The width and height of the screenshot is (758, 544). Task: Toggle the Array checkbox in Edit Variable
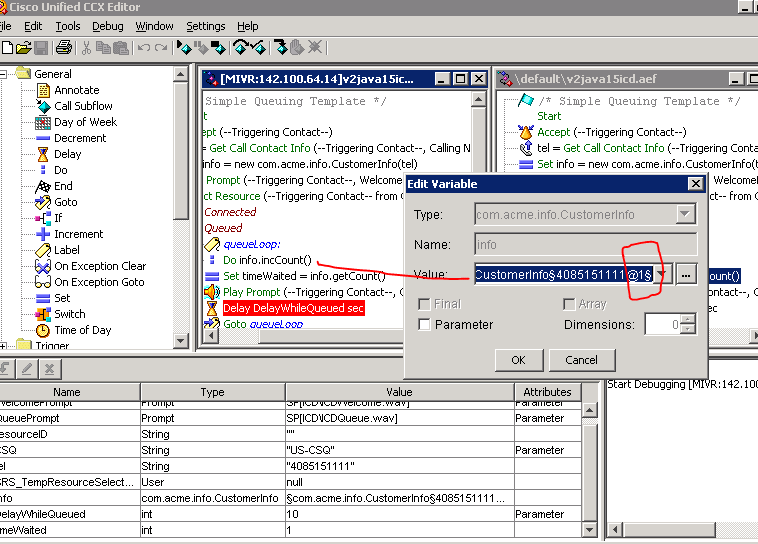[569, 304]
